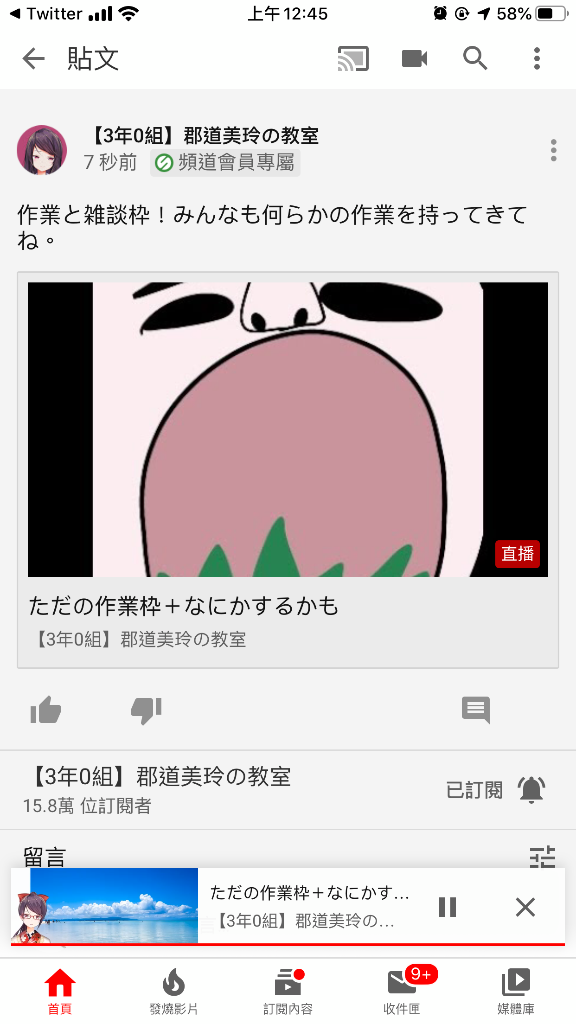Screen dimensions: 576x1024
Task: Tap the 已訂閱 subscribed button
Action: (x=475, y=790)
